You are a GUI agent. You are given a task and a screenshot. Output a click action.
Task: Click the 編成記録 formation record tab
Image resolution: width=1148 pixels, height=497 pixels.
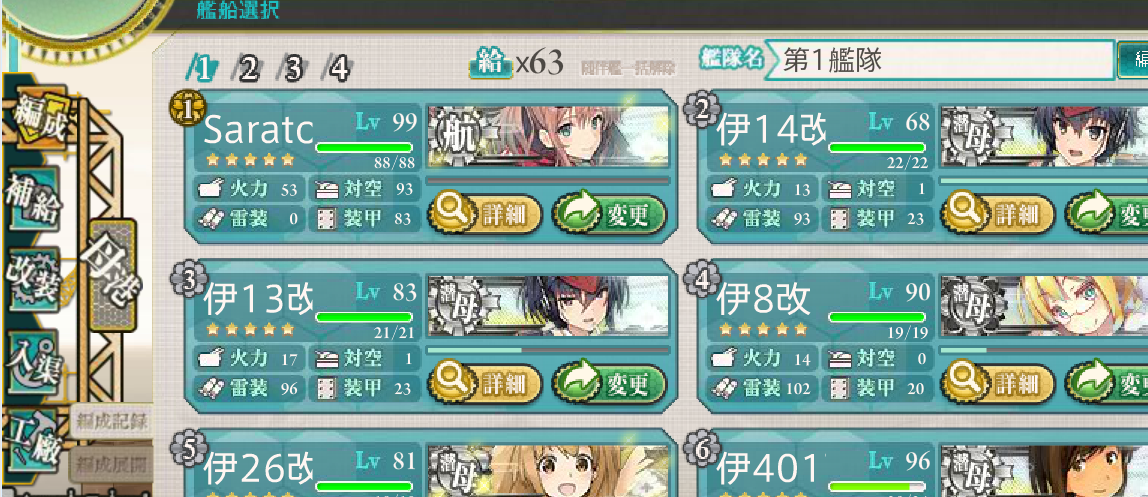tap(111, 422)
